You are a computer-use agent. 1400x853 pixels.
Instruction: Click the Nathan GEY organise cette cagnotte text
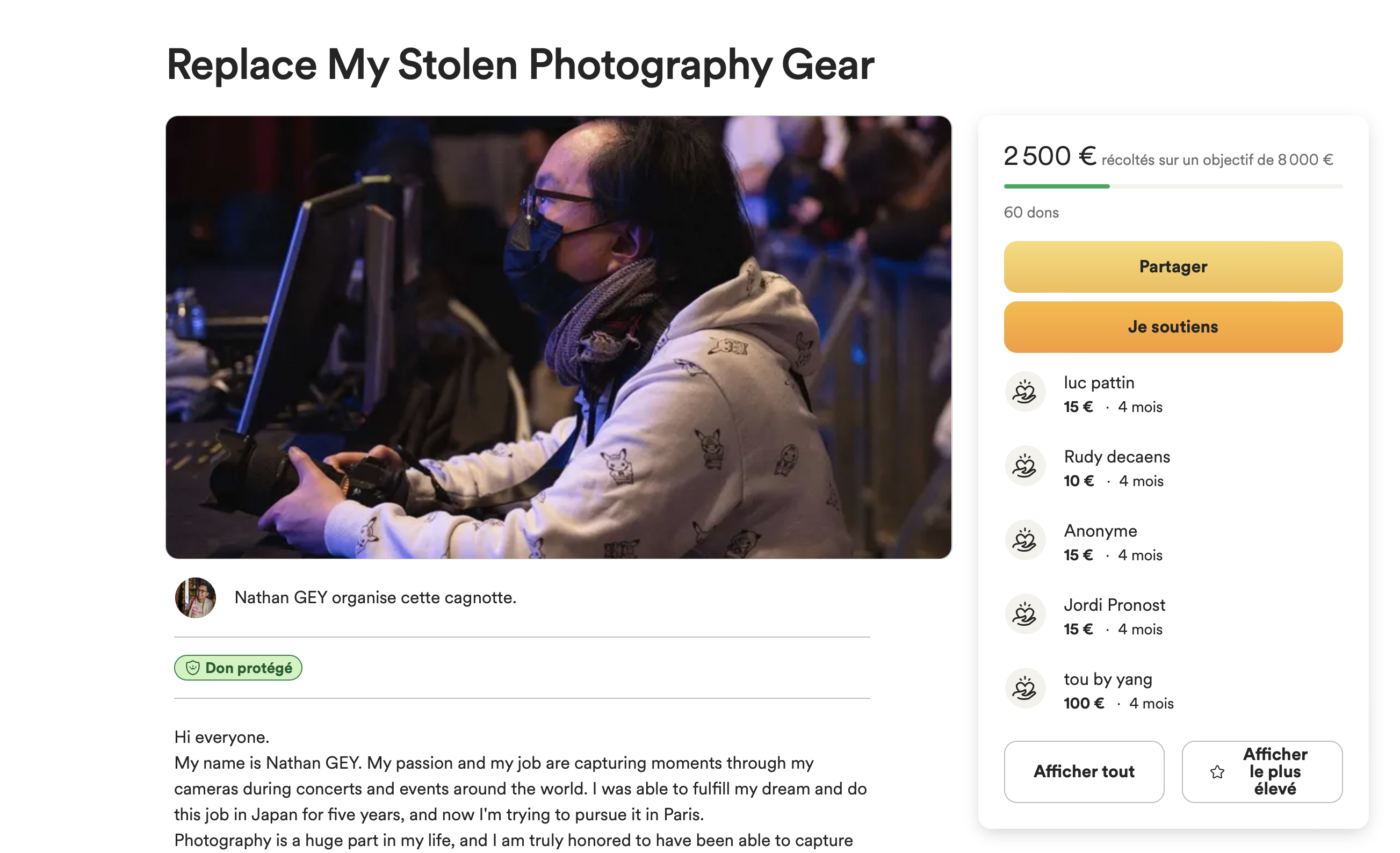click(375, 598)
